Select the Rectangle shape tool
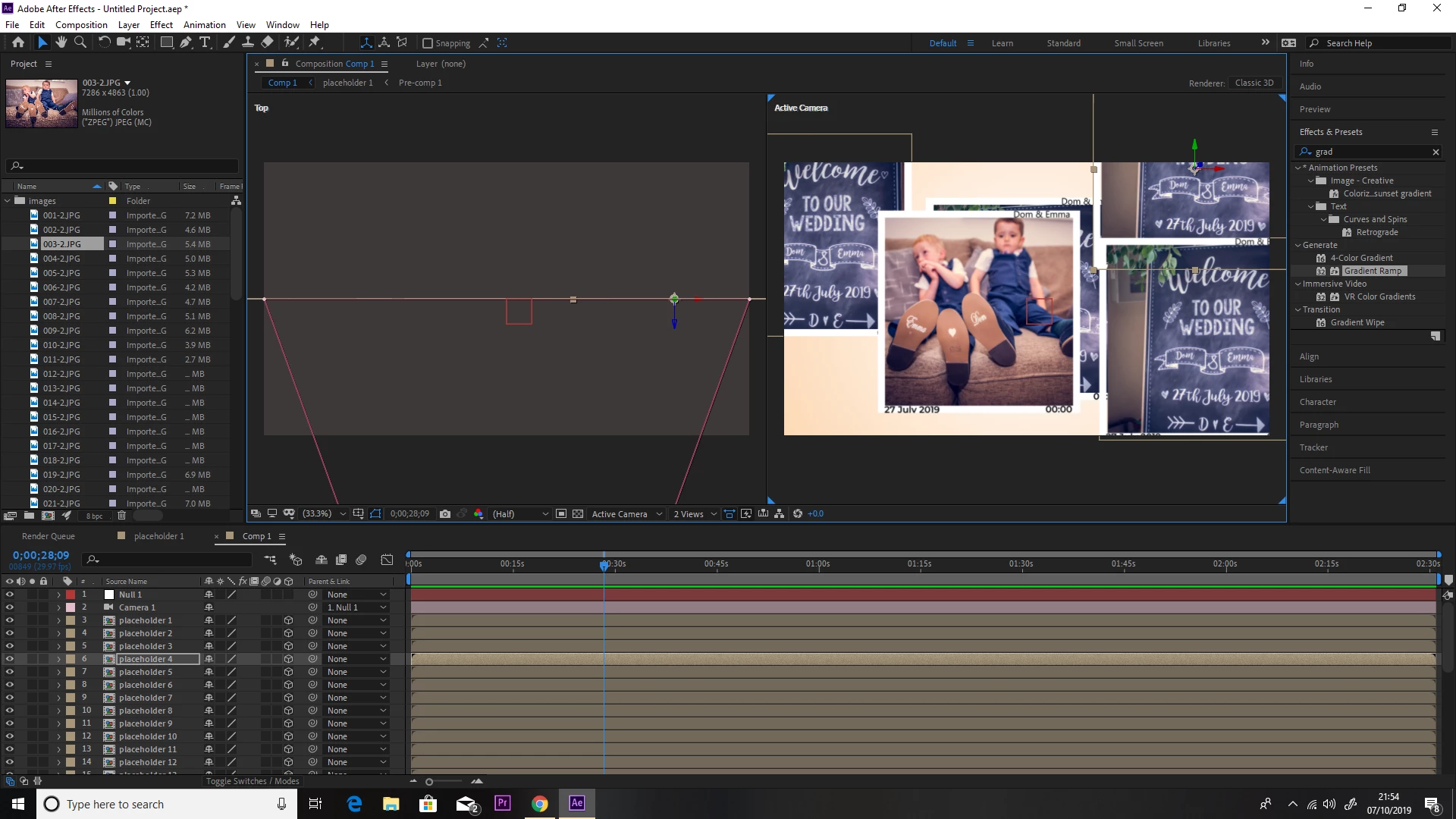1456x819 pixels. coord(166,42)
